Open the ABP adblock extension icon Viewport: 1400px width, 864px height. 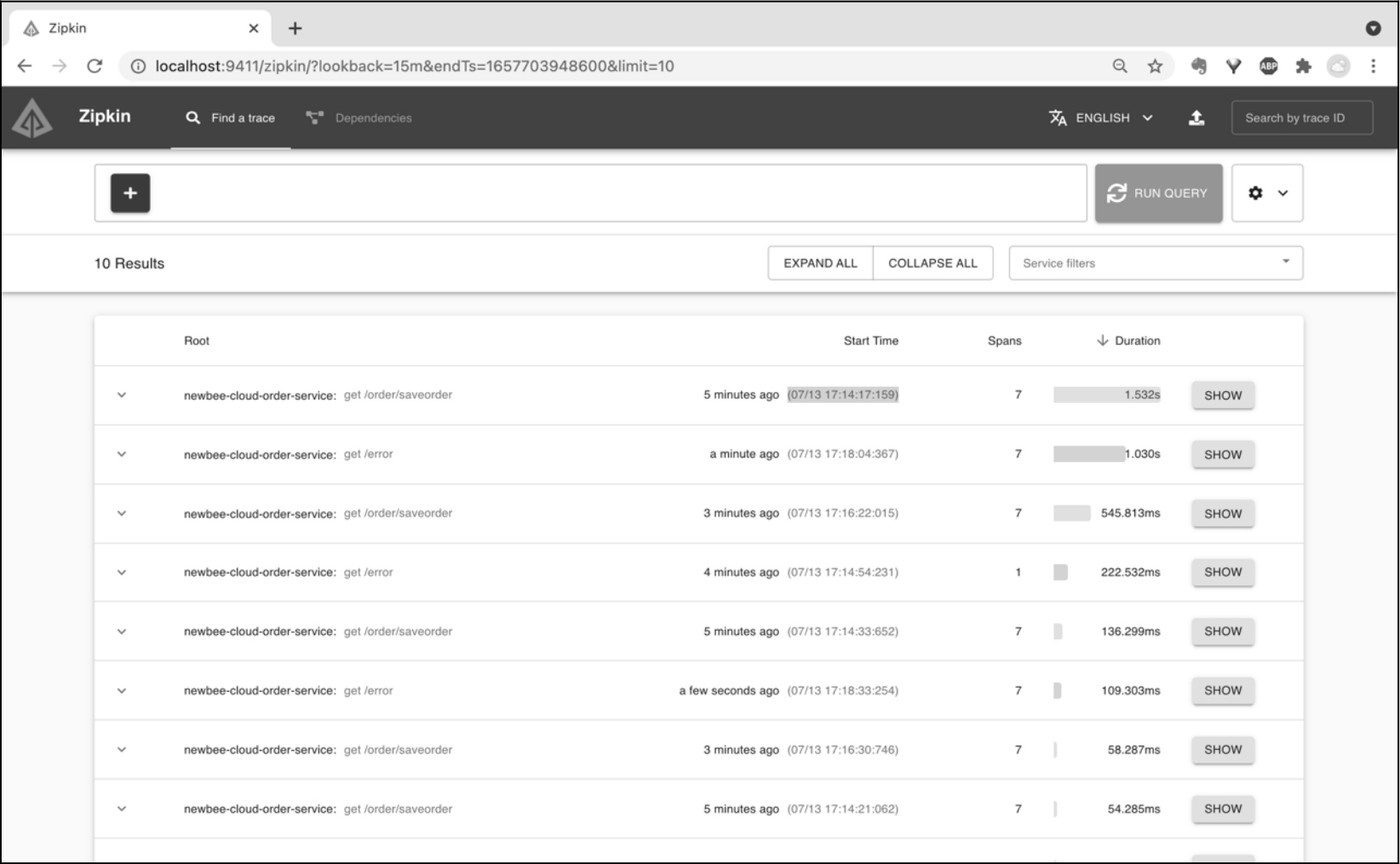(1269, 66)
